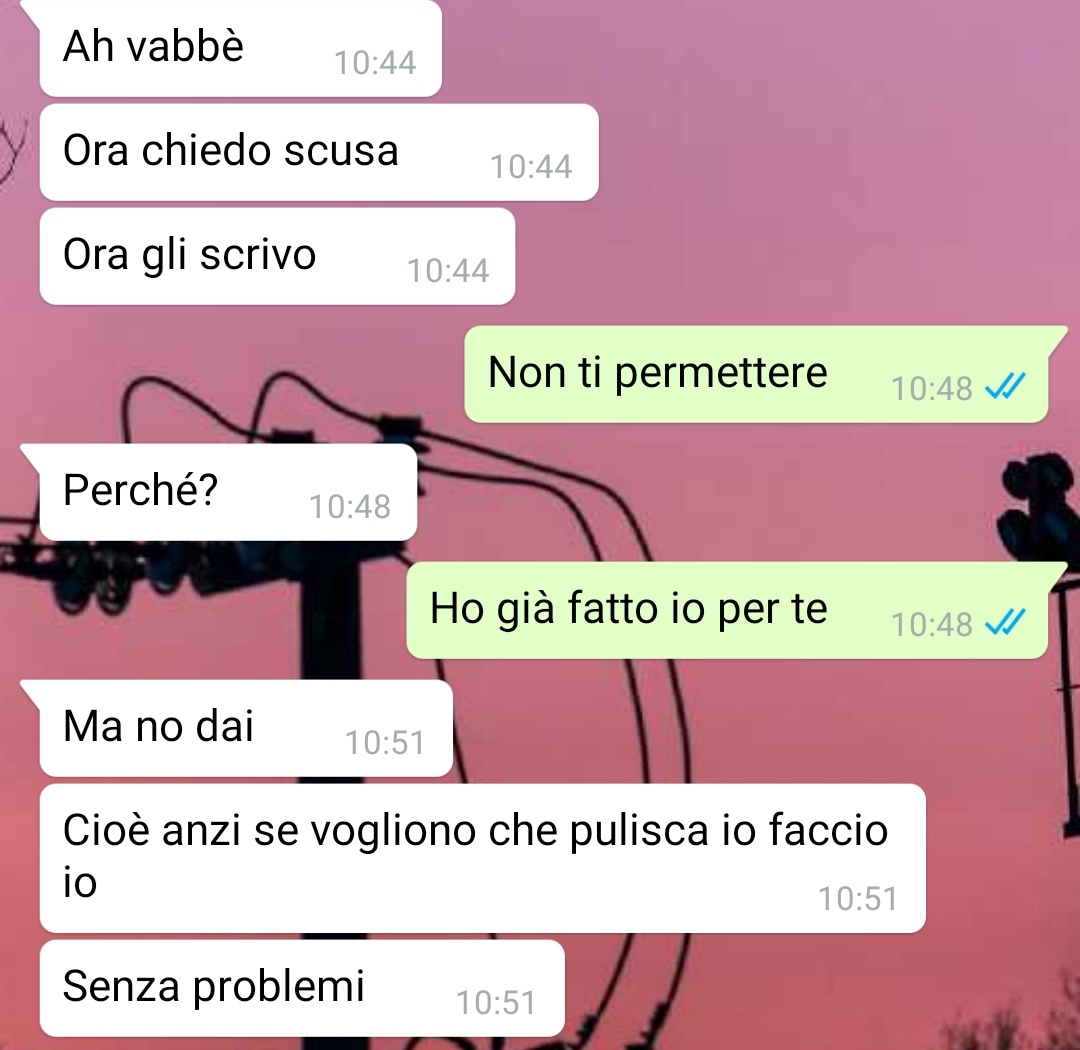Tap the 'Ora gli scrivo' message bubble
The height and width of the screenshot is (1050, 1080).
pyautogui.click(x=278, y=256)
